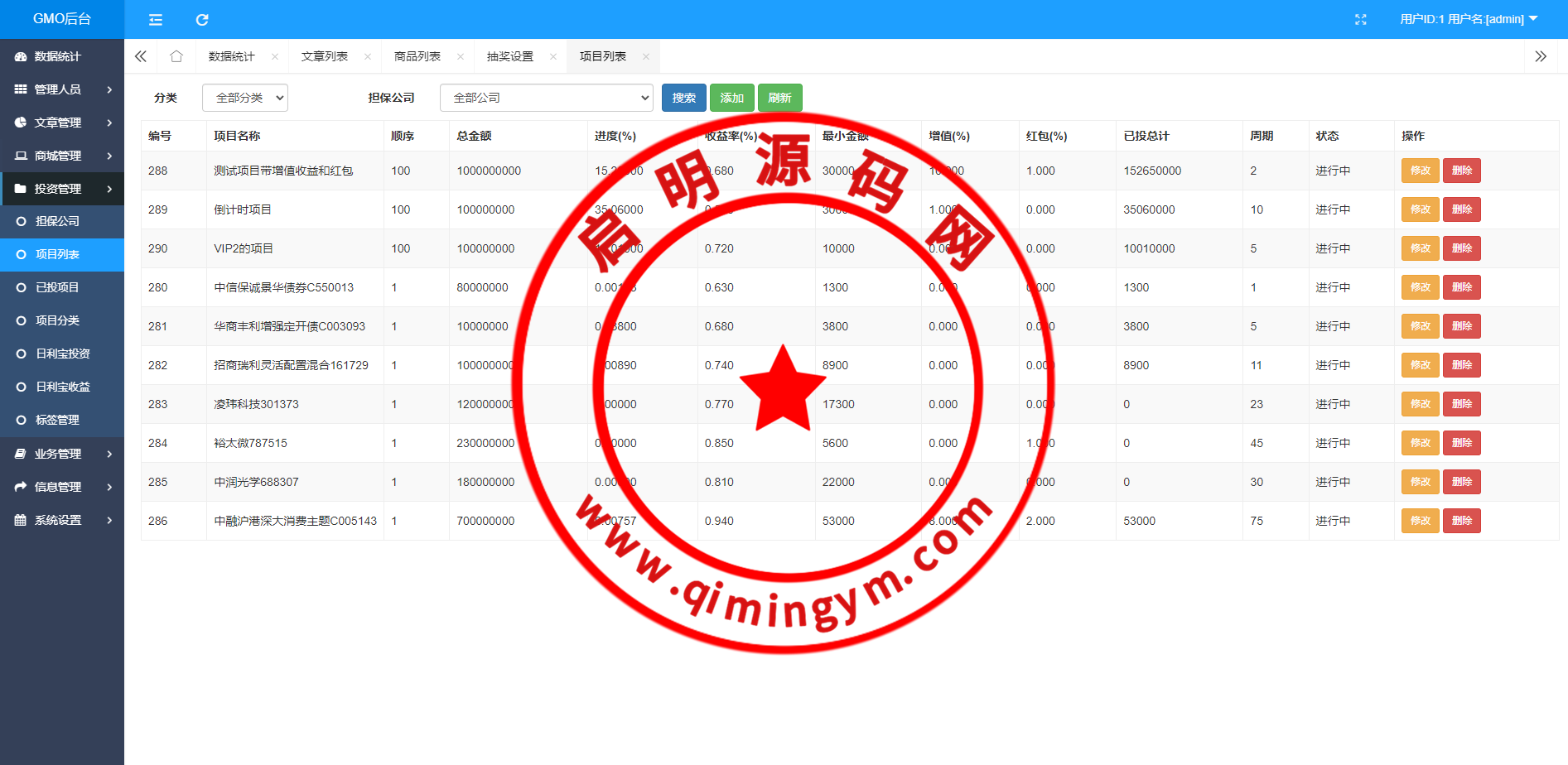Image resolution: width=1568 pixels, height=765 pixels.
Task: Click the refresh icon in the top bar
Action: (x=202, y=20)
